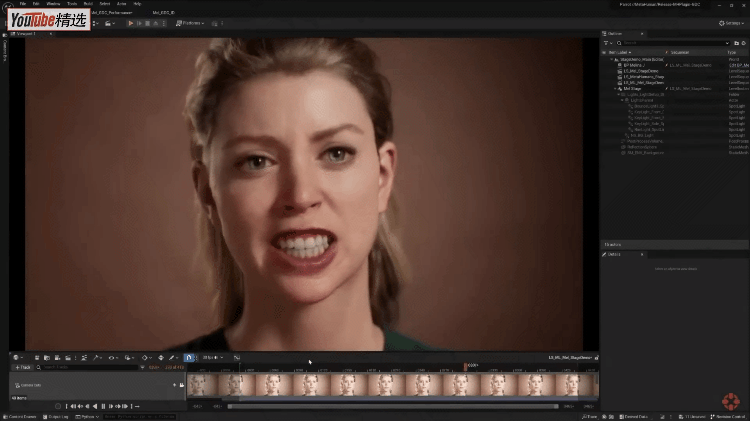Toggle the sequence lock icon beside LS_ML_Mel_StageDemo
Screen dimensions: 750x421
pyautogui.click(x=596, y=358)
